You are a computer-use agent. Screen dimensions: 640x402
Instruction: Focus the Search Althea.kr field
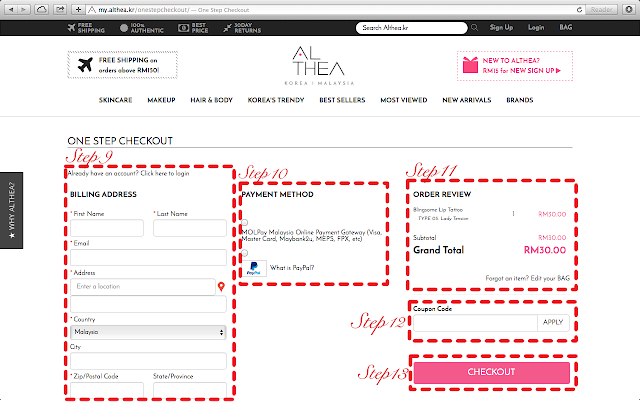(411, 28)
